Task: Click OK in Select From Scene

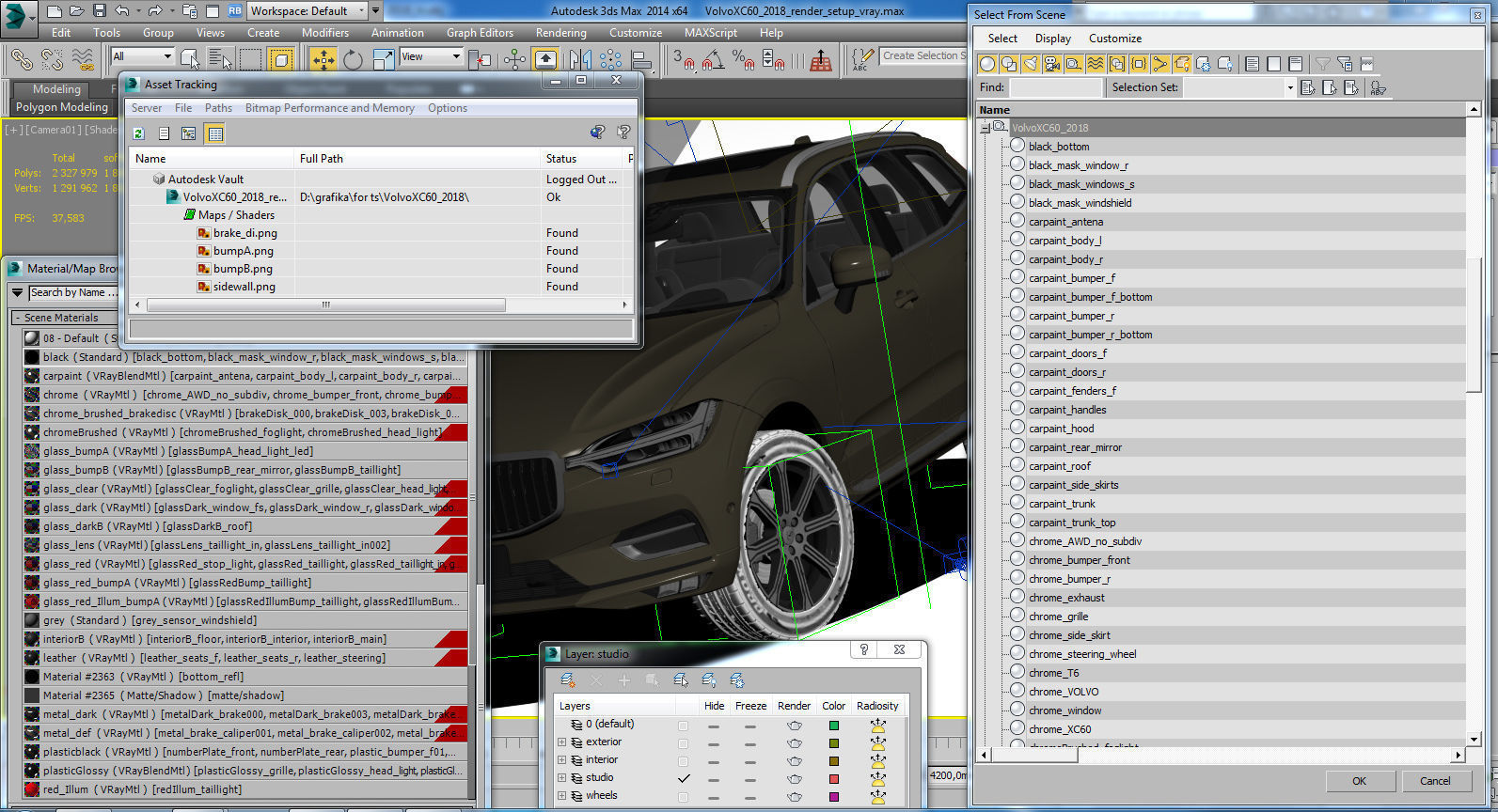Action: (x=1359, y=781)
